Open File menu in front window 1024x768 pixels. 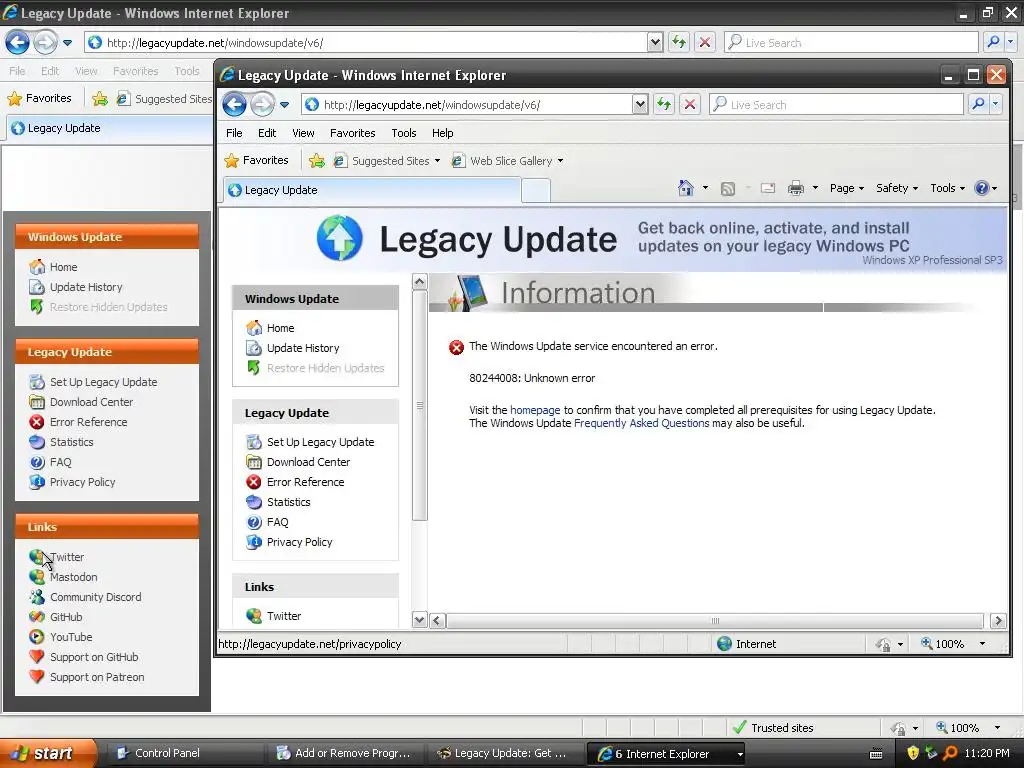pos(234,133)
